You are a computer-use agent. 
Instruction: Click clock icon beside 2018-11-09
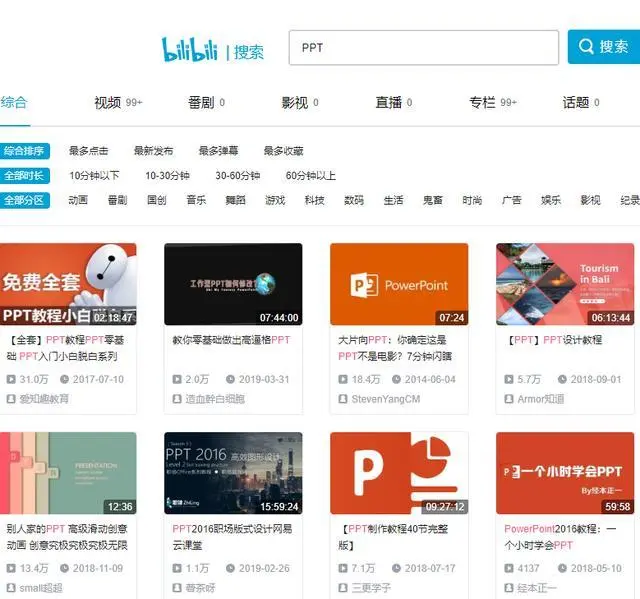(x=64, y=568)
